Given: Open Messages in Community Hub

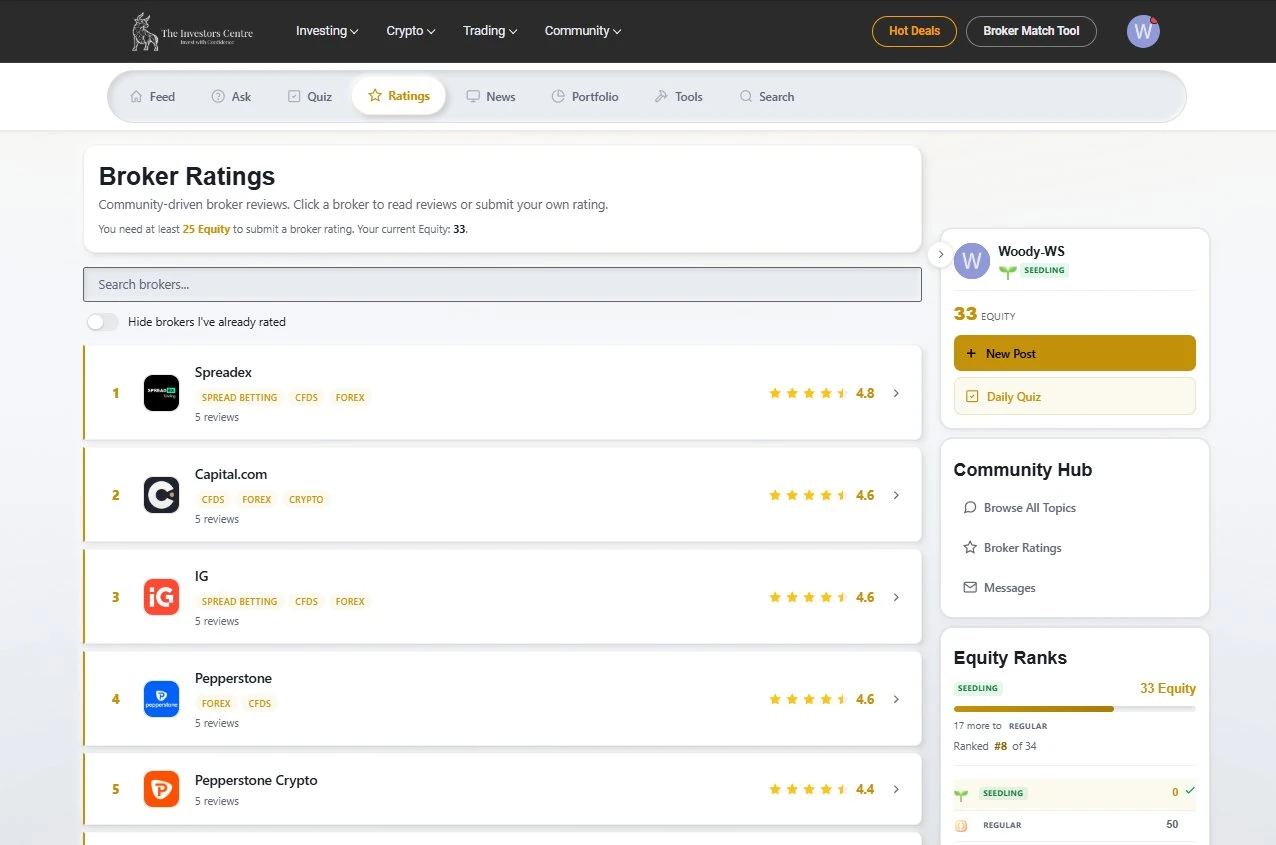Looking at the screenshot, I should point(1000,588).
